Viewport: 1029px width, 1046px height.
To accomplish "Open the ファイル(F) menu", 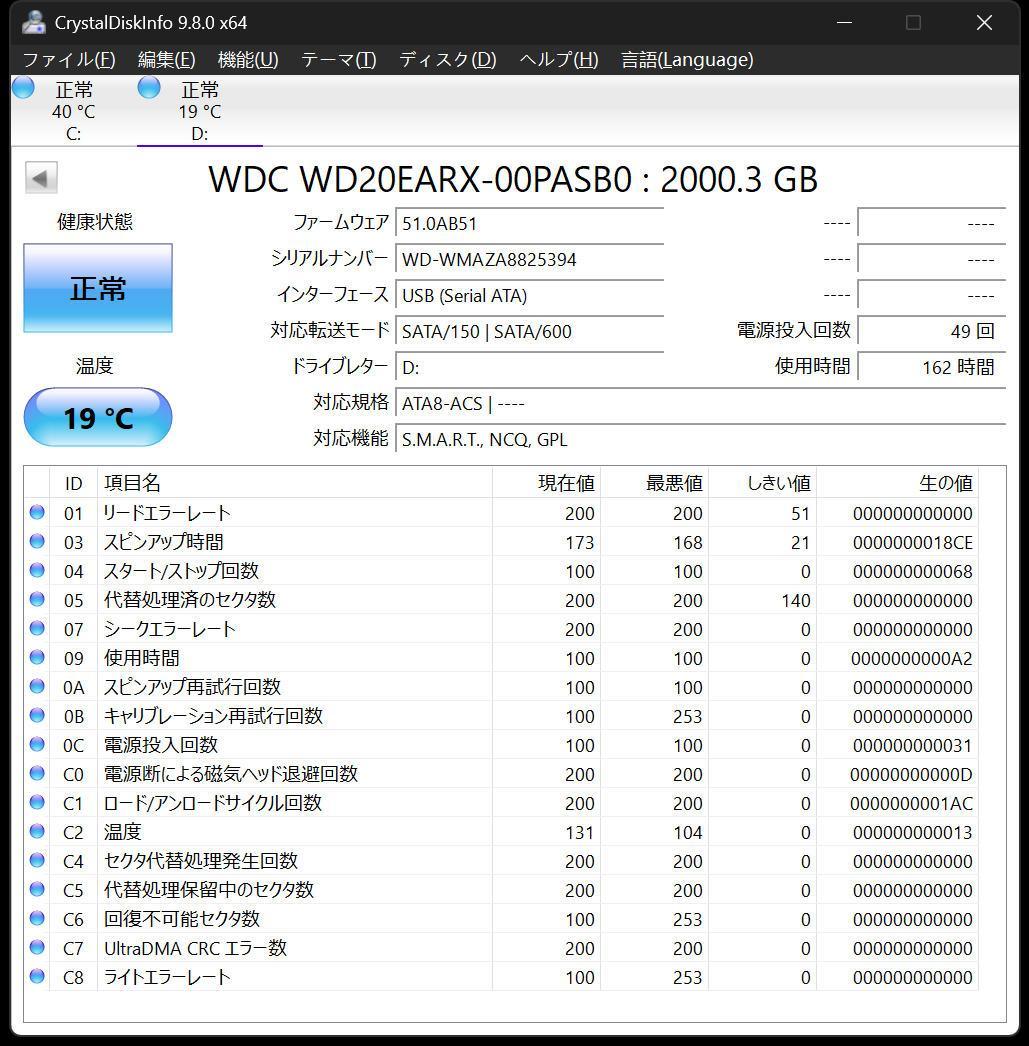I will point(69,60).
